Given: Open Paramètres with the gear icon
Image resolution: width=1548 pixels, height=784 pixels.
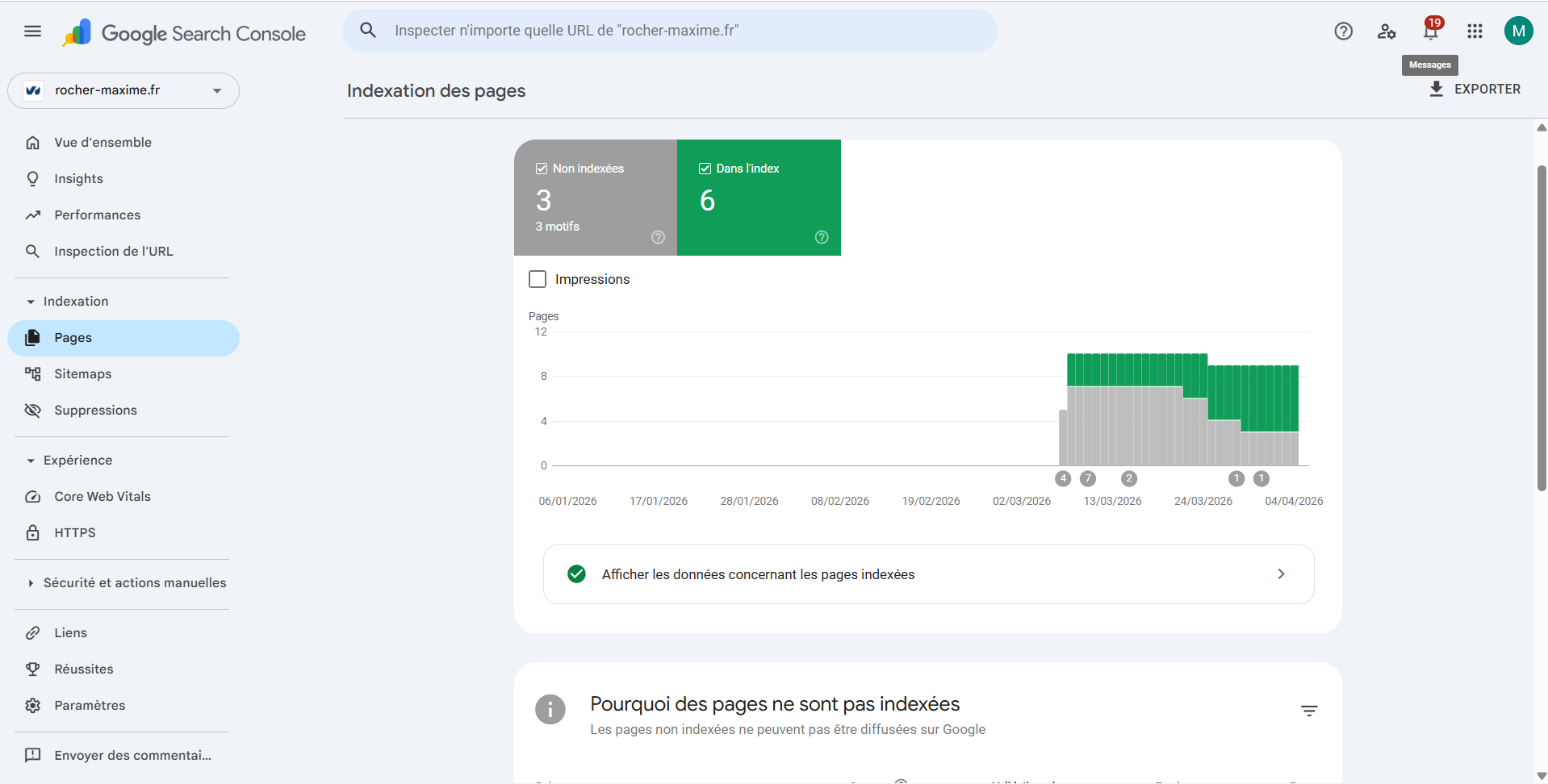Looking at the screenshot, I should [32, 705].
